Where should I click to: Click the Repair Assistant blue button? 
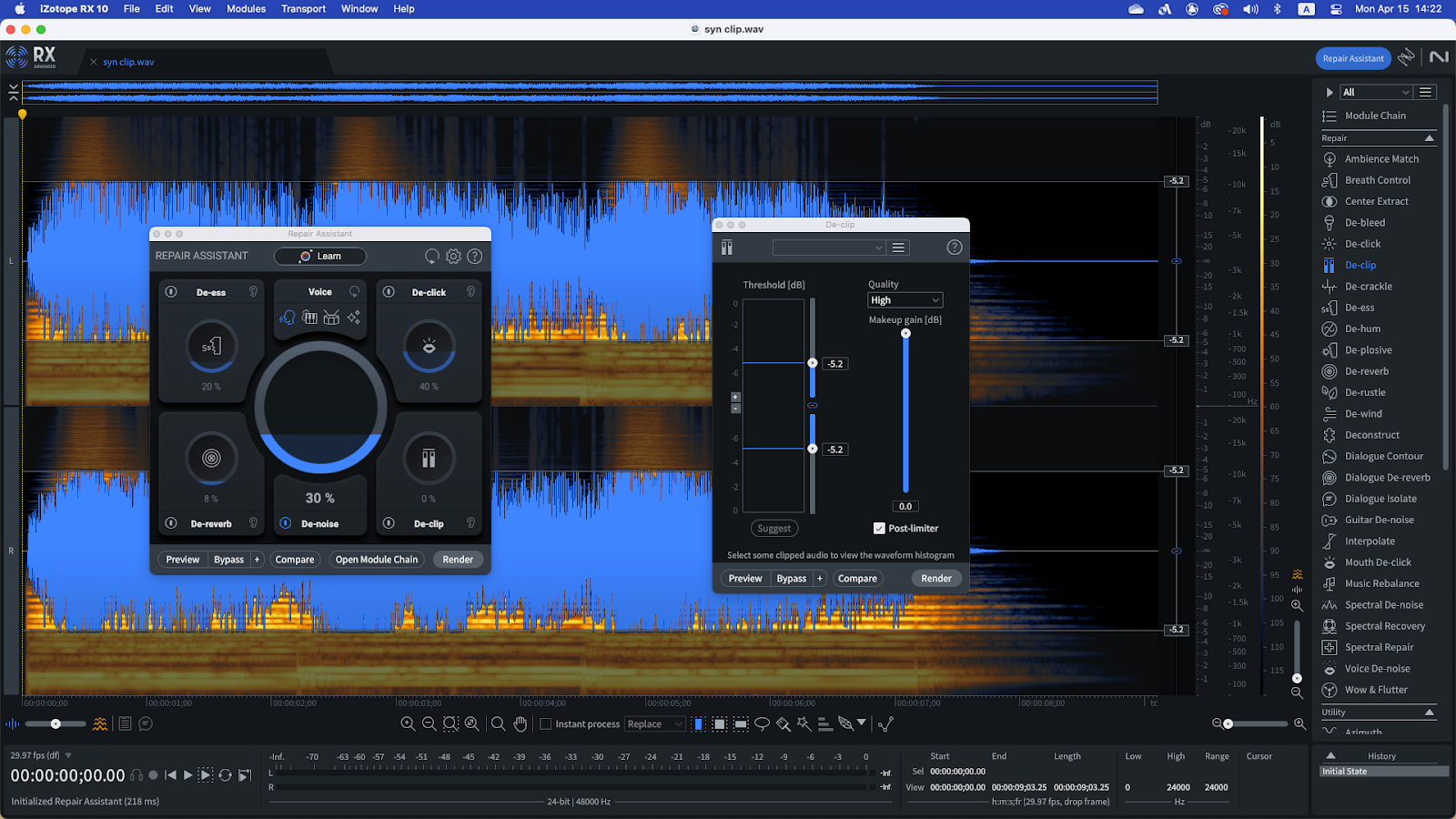1353,58
